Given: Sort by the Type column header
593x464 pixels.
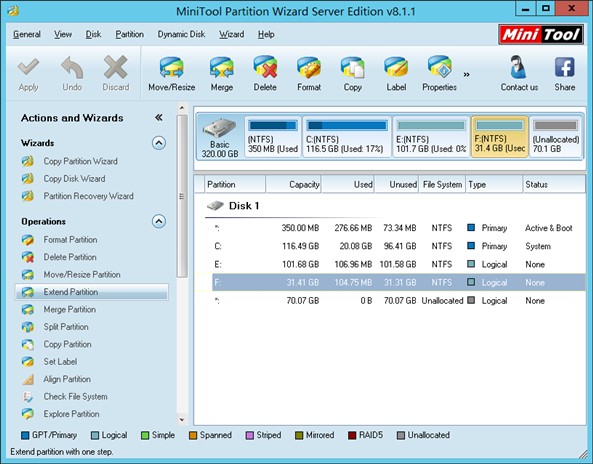Looking at the screenshot, I should (x=494, y=185).
